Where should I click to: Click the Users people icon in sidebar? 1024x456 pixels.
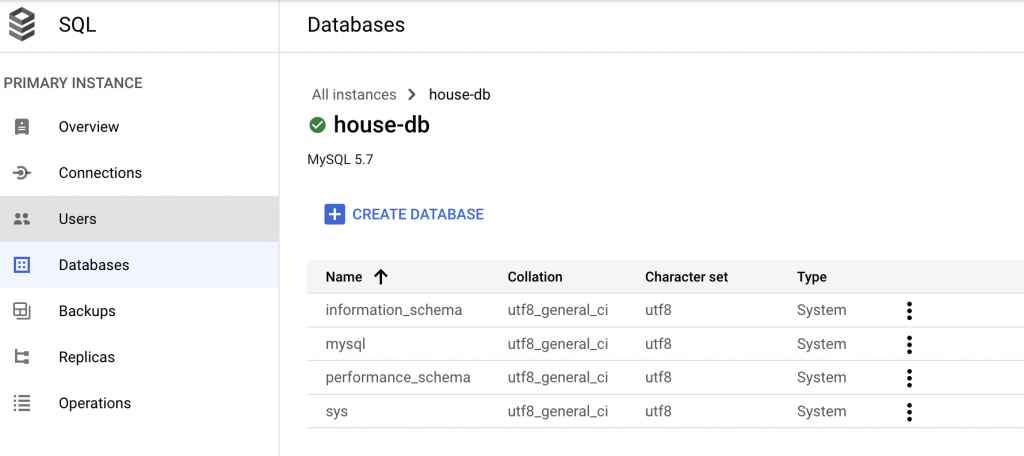(x=22, y=219)
